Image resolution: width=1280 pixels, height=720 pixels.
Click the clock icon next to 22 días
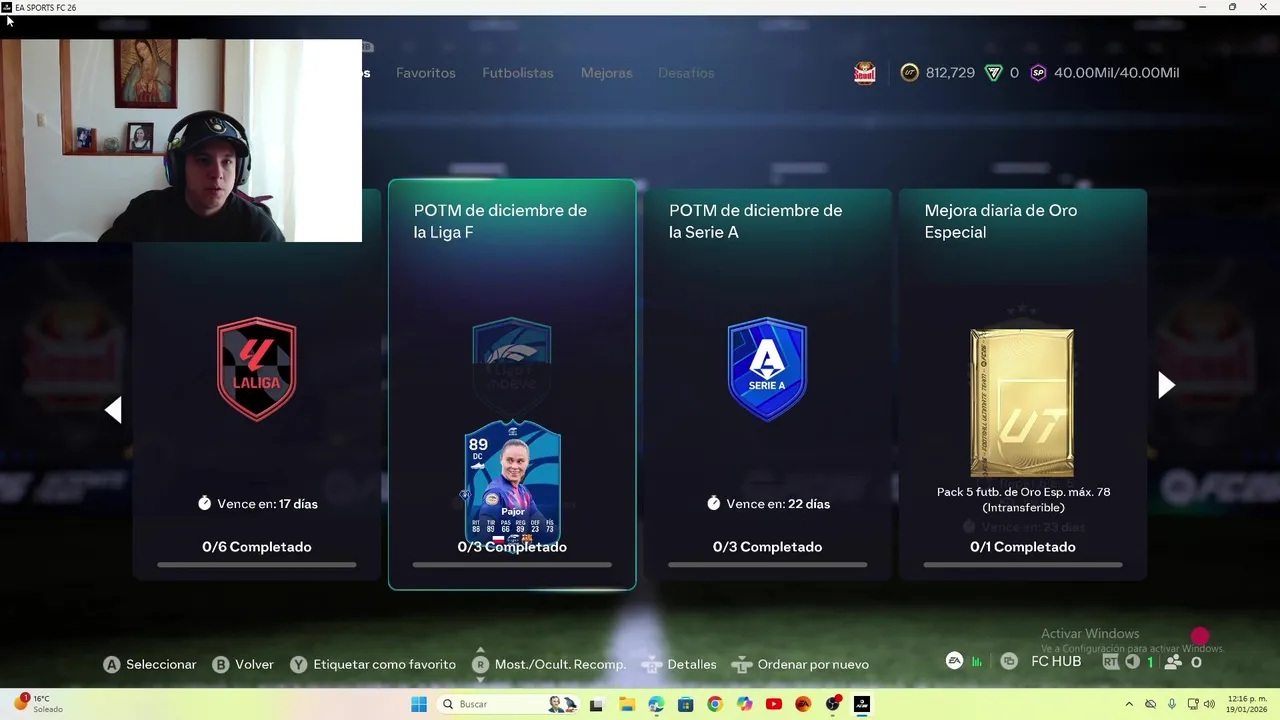(714, 504)
